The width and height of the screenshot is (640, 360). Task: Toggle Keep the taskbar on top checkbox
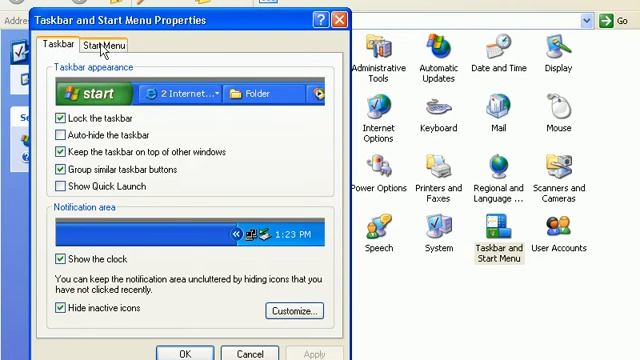pos(60,152)
